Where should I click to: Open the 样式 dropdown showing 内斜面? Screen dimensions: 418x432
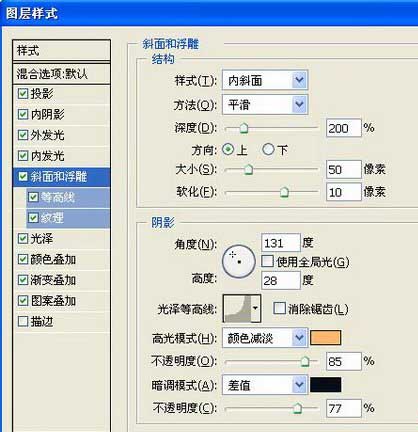(x=265, y=80)
